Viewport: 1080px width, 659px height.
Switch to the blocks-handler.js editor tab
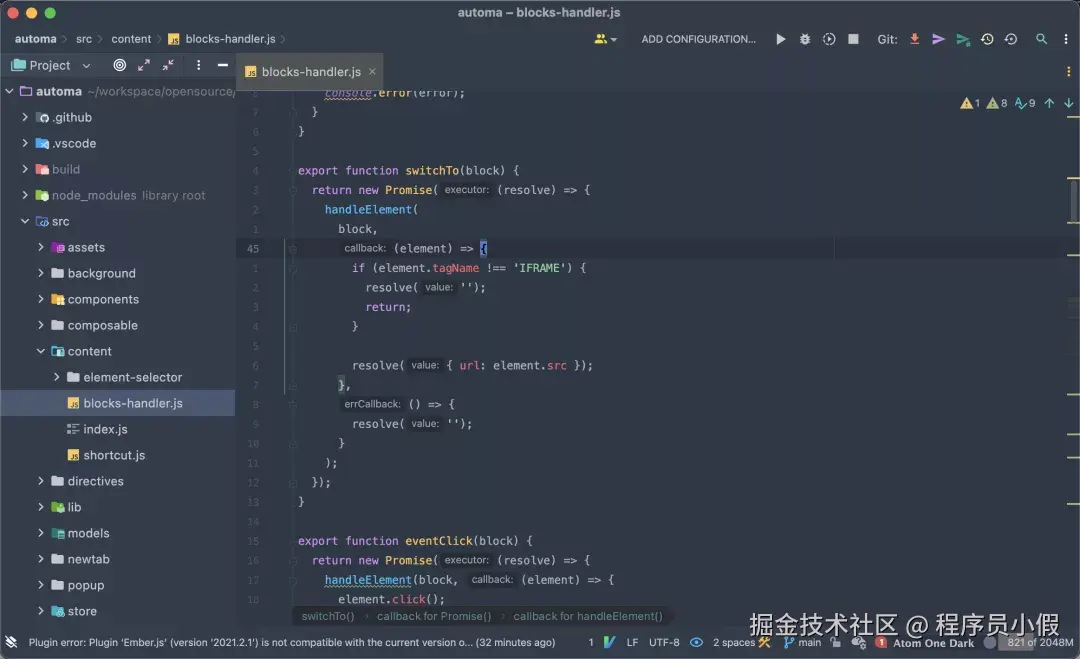(x=310, y=72)
